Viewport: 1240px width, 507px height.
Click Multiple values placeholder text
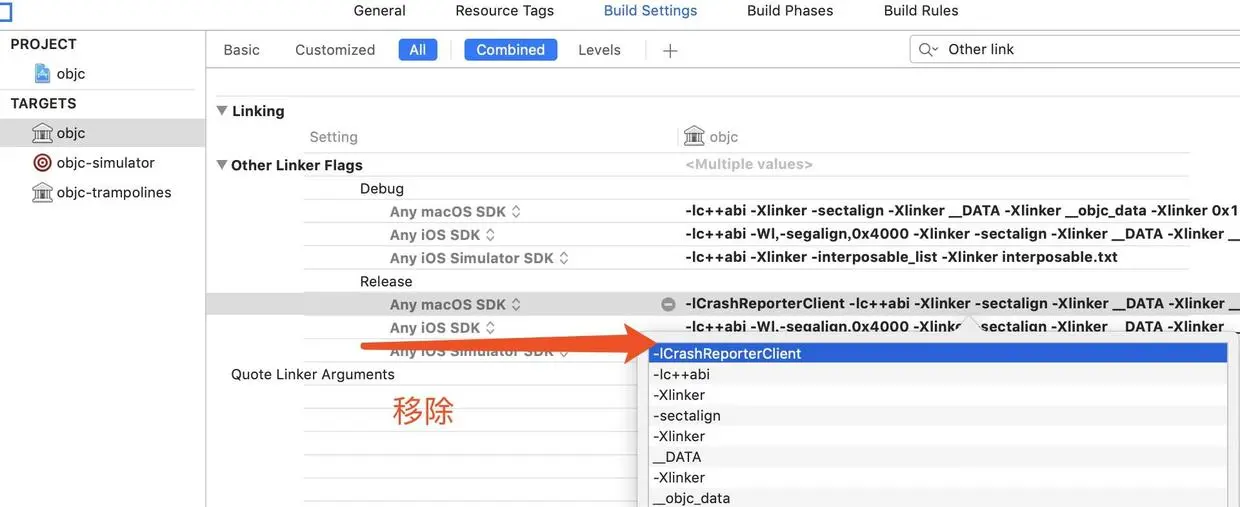tap(749, 165)
